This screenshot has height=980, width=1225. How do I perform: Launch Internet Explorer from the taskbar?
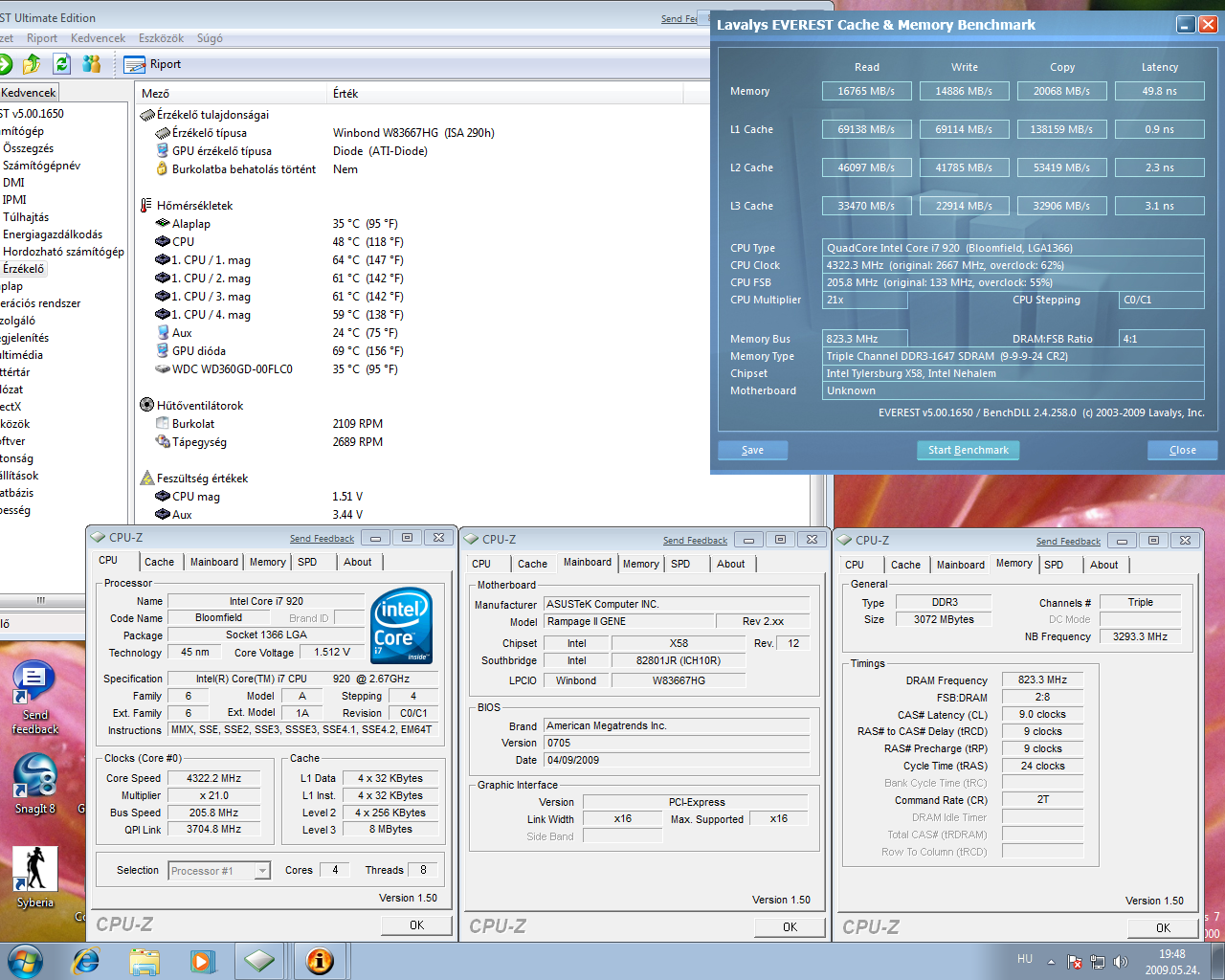(x=86, y=961)
